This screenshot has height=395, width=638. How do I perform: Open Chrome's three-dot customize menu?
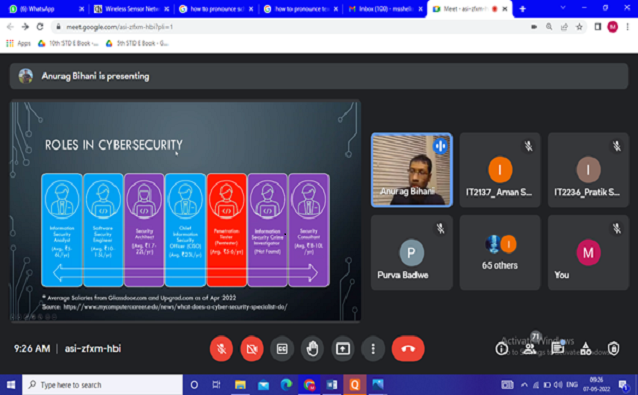pos(627,27)
